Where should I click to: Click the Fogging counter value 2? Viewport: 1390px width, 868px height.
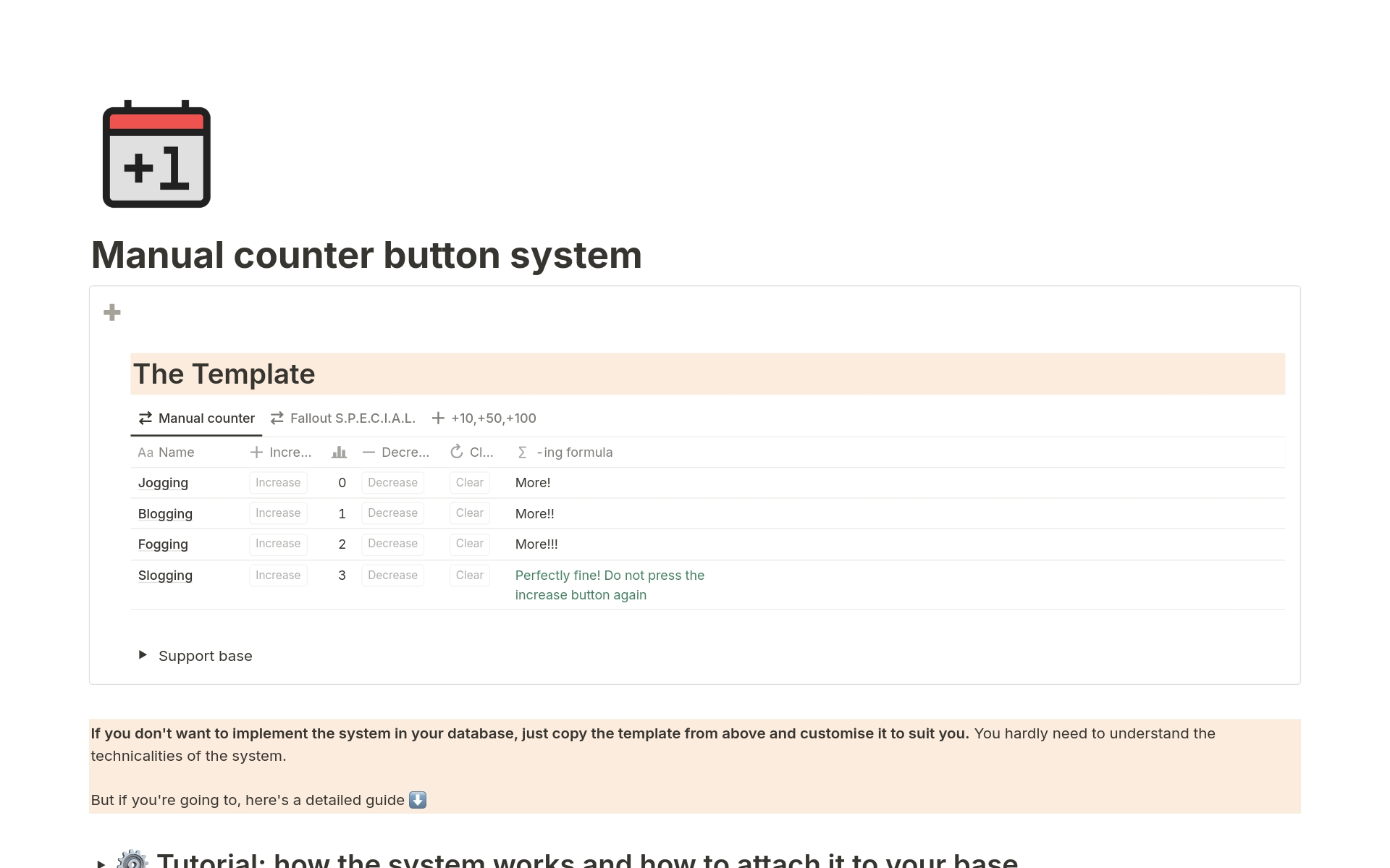342,544
